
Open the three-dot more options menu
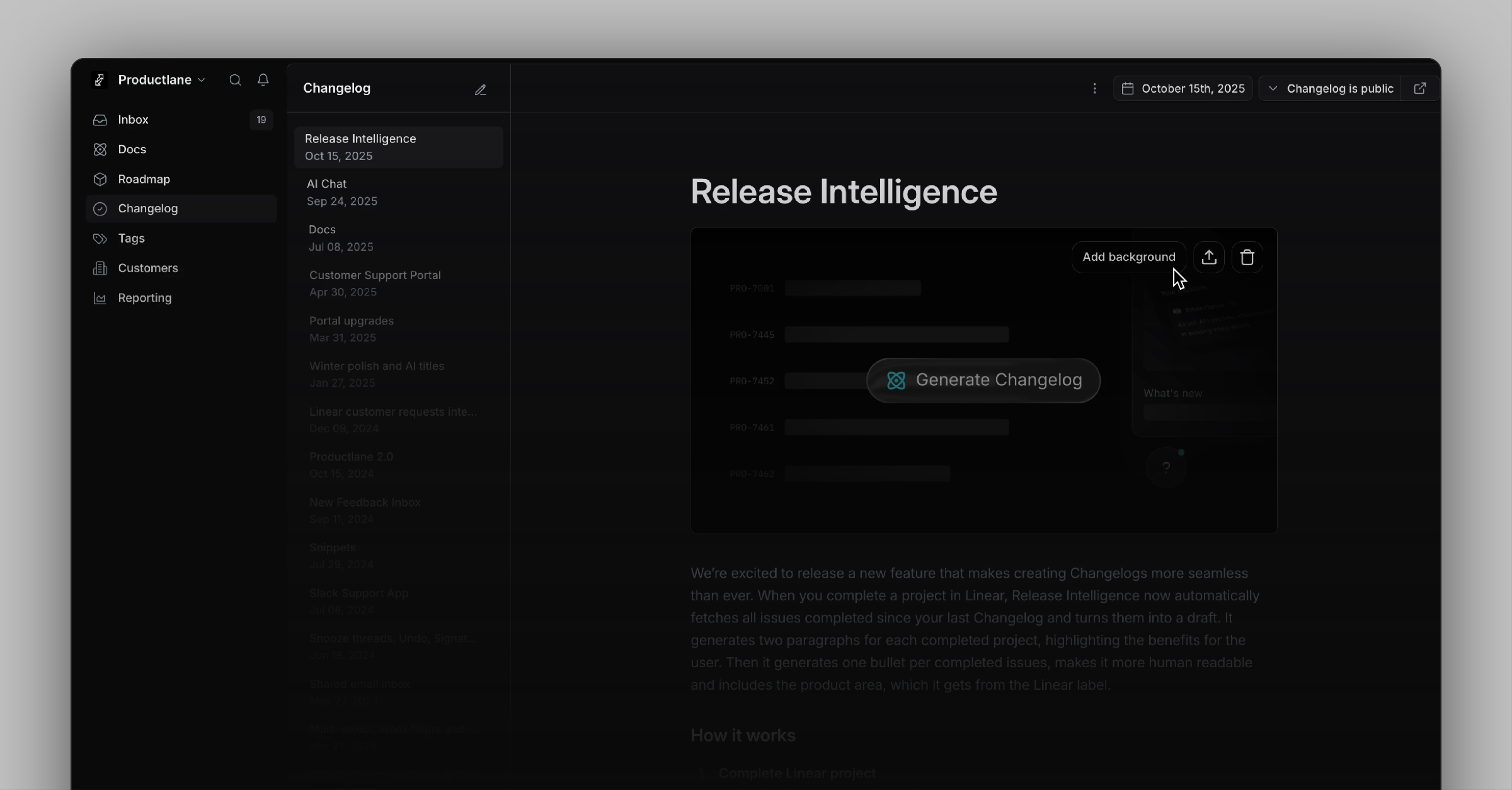click(1094, 89)
